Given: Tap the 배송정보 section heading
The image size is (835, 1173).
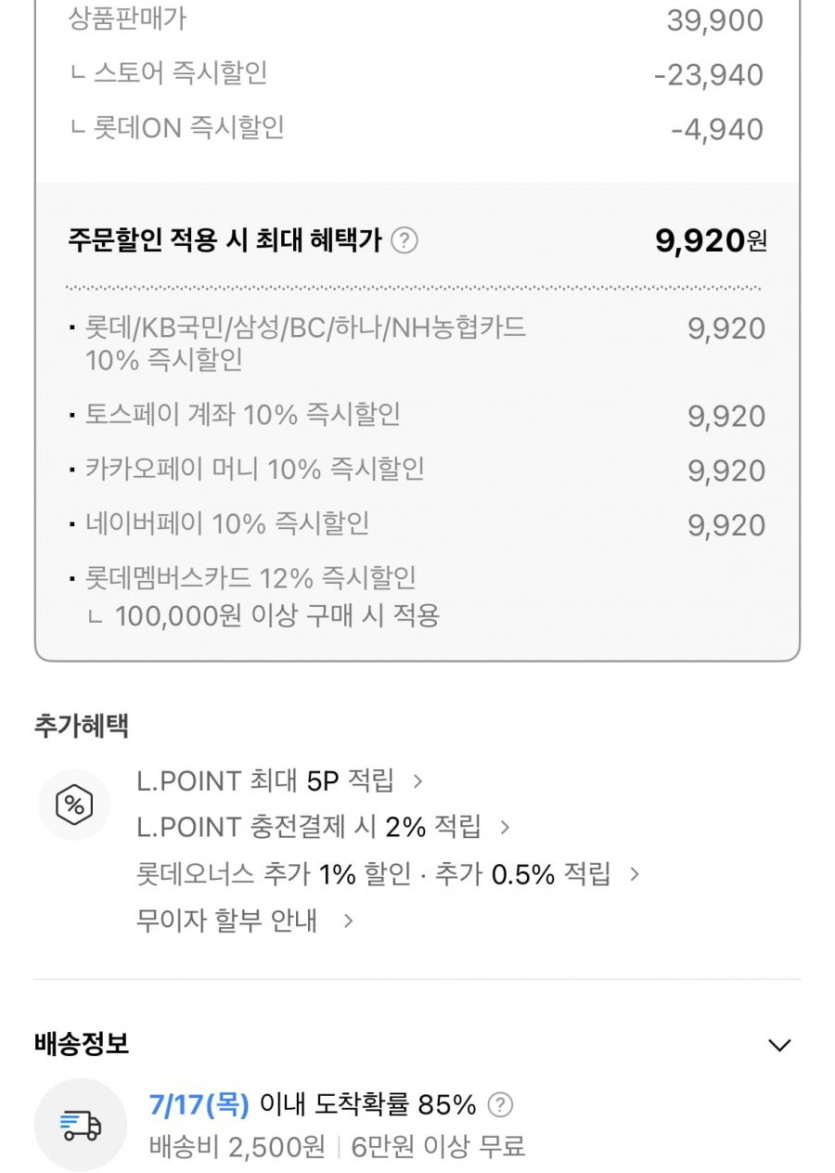Looking at the screenshot, I should [81, 1045].
